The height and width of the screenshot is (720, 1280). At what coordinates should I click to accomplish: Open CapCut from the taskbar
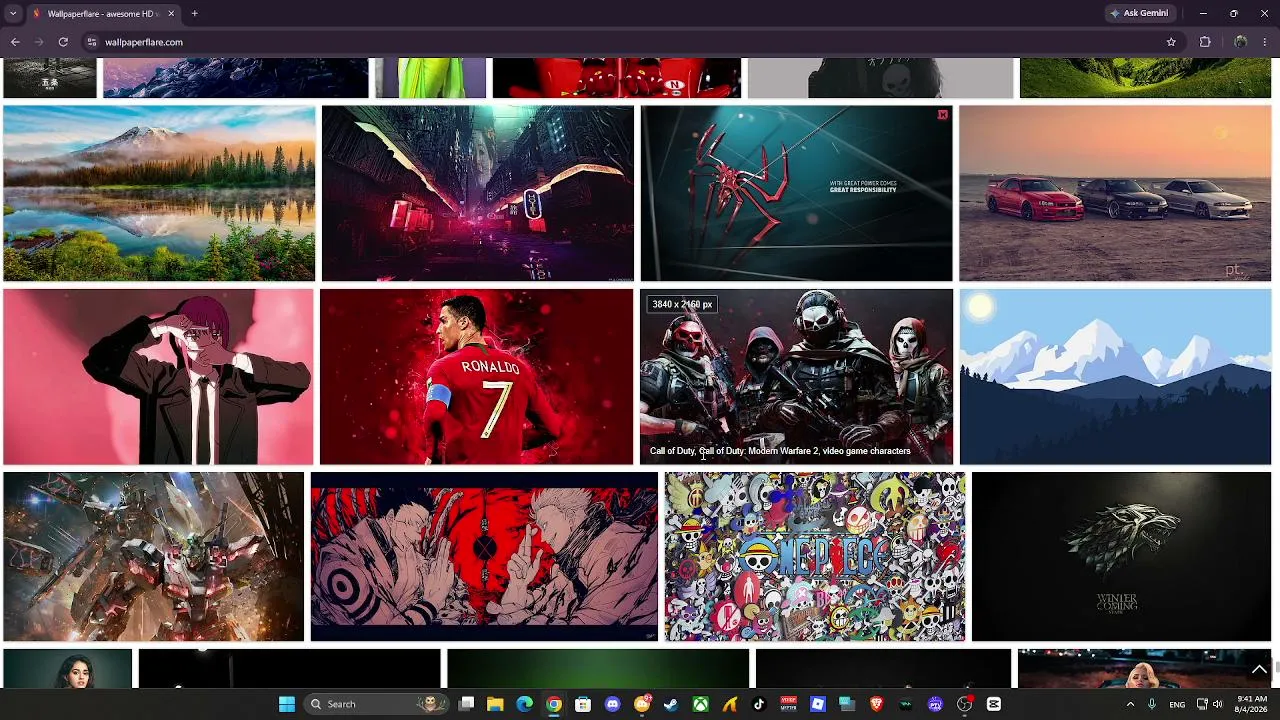pos(994,704)
